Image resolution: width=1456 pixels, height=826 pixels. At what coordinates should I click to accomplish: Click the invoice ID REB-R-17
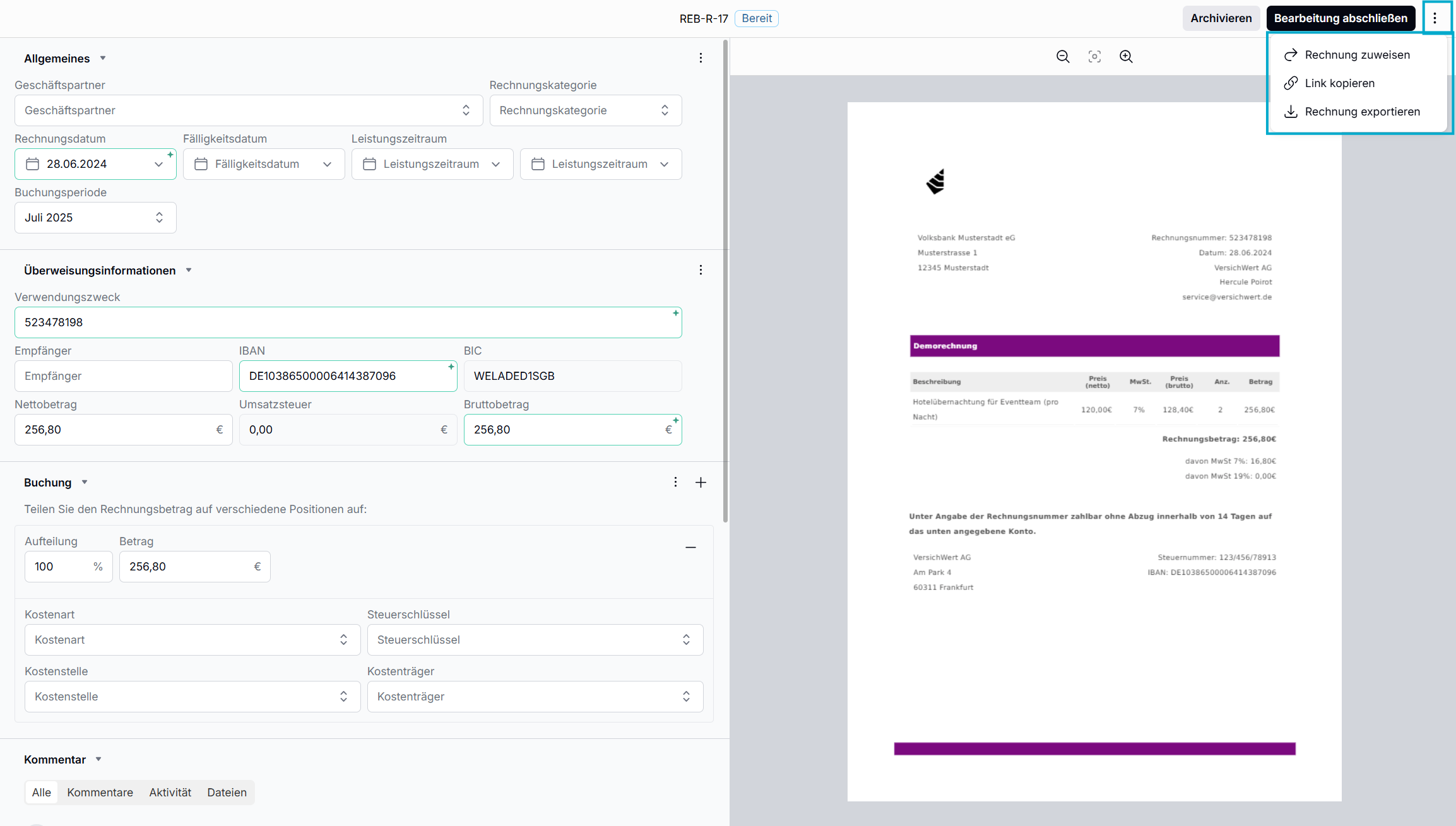point(704,19)
